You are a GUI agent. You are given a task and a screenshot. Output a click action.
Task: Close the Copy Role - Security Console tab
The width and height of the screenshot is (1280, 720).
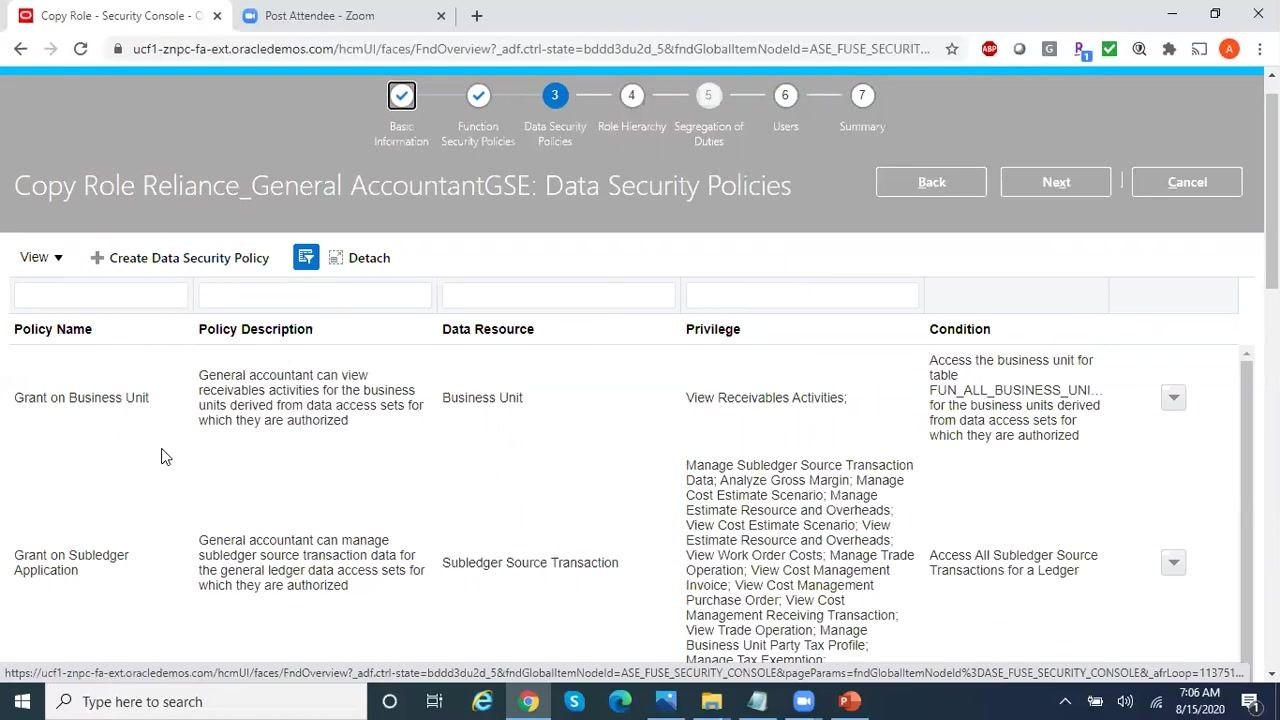(217, 16)
